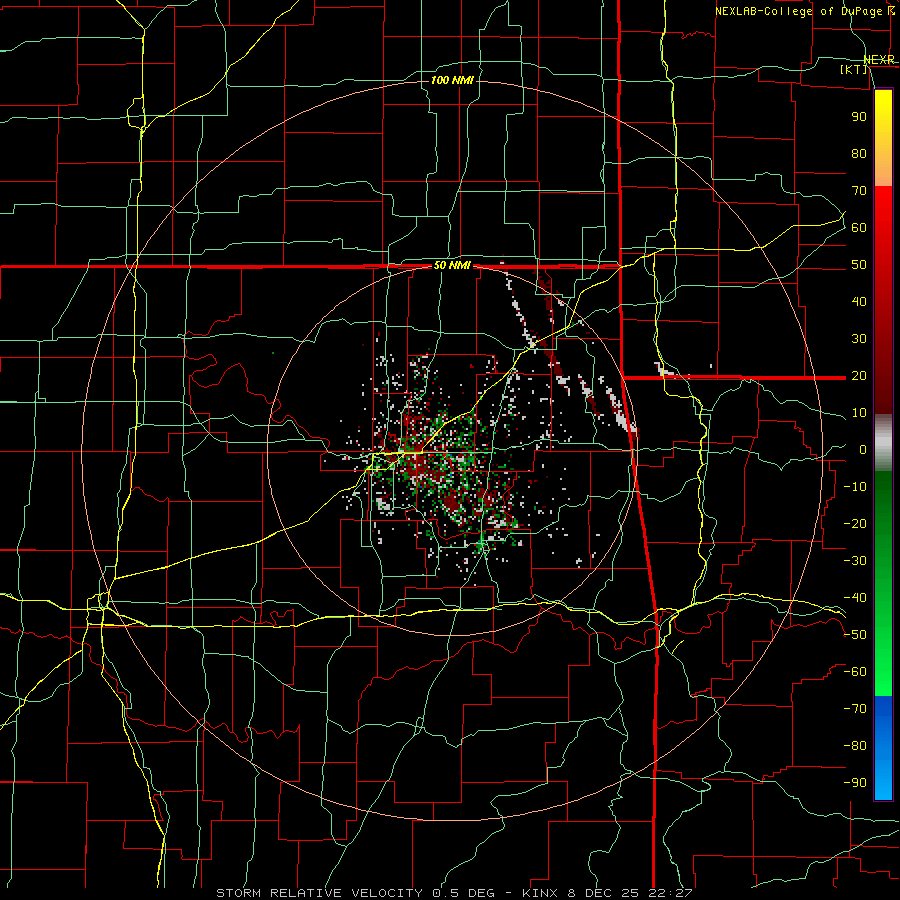Pick the gray zero-velocity color bar segment
The width and height of the screenshot is (900, 900).
tap(883, 443)
